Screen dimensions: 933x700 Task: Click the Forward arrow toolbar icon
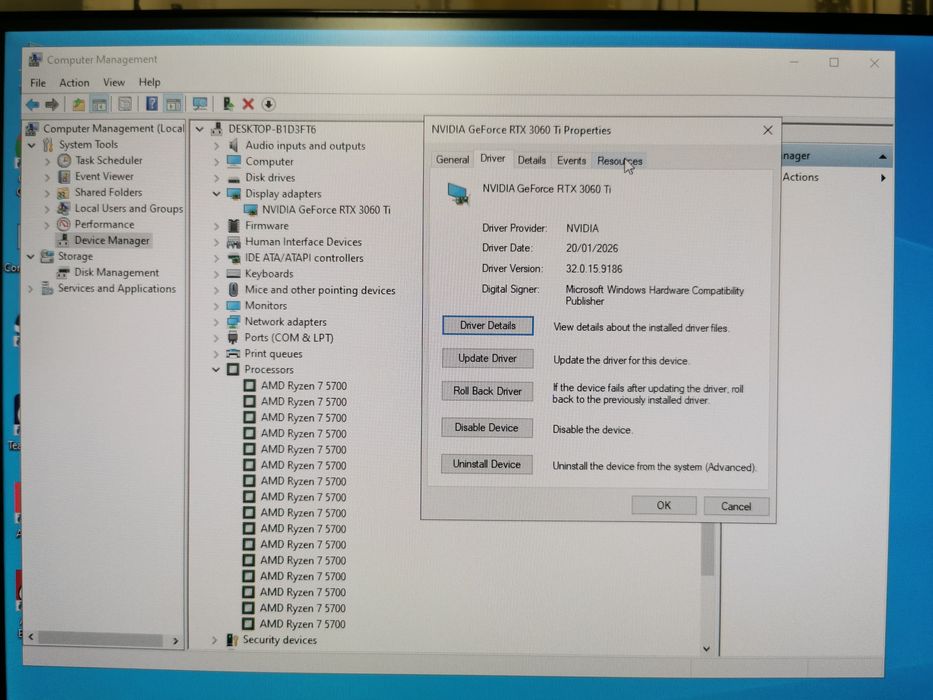click(52, 105)
